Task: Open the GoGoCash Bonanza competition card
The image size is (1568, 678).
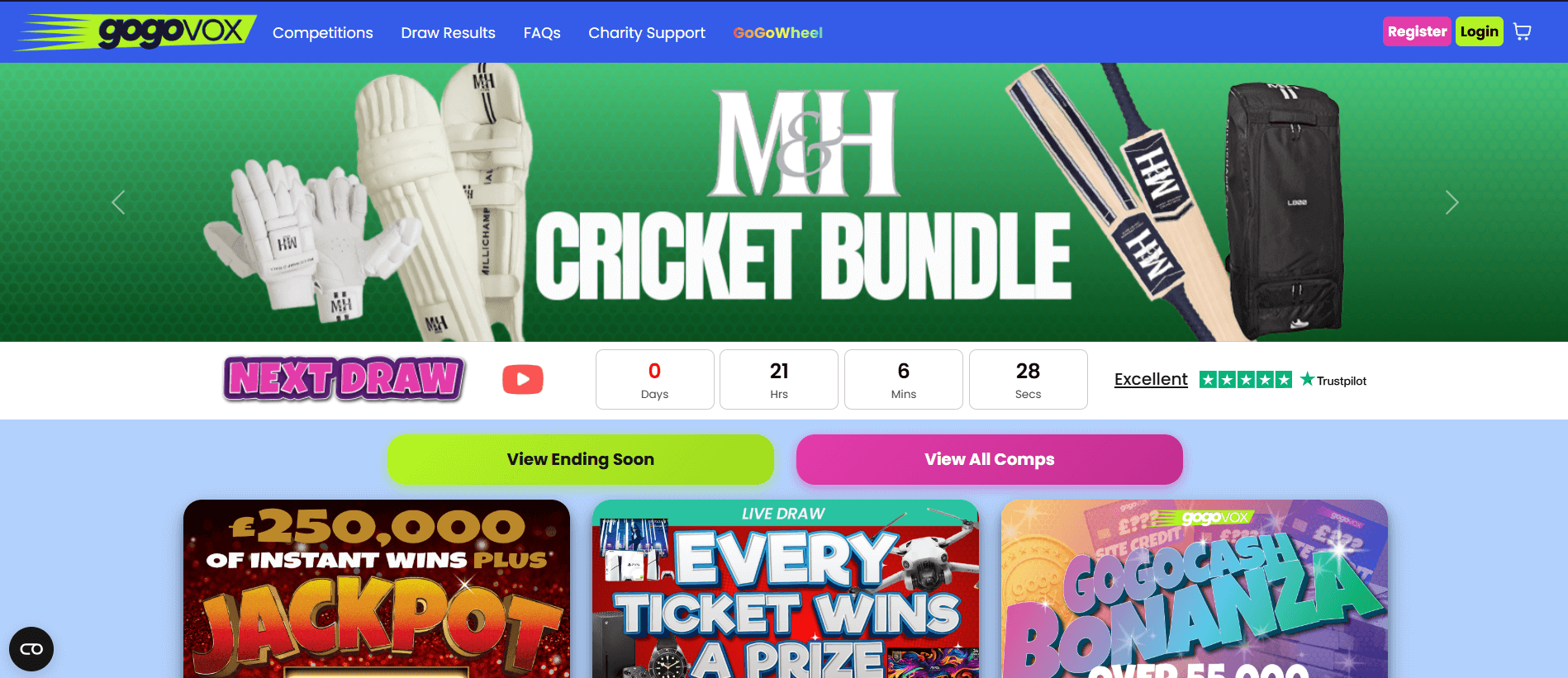Action: tap(1194, 589)
